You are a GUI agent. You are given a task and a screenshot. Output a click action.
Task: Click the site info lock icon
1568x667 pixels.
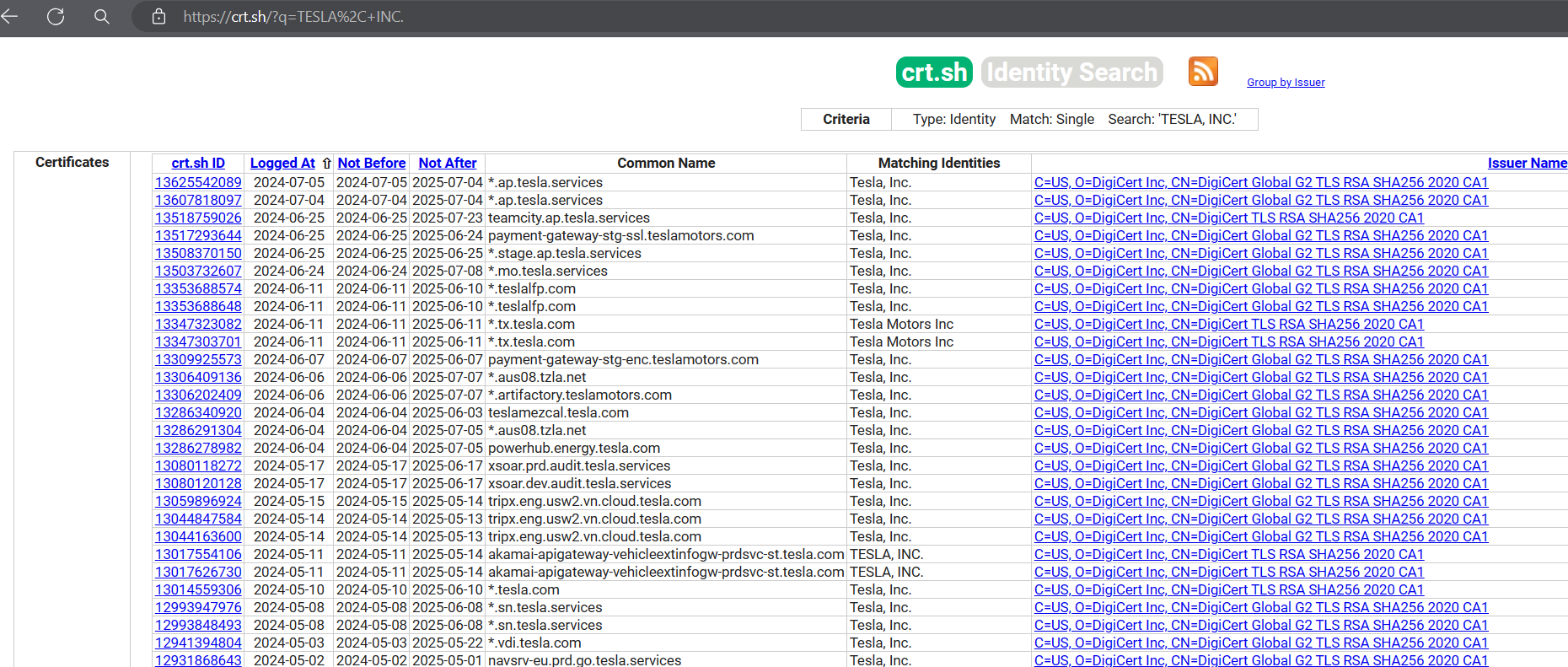[158, 17]
